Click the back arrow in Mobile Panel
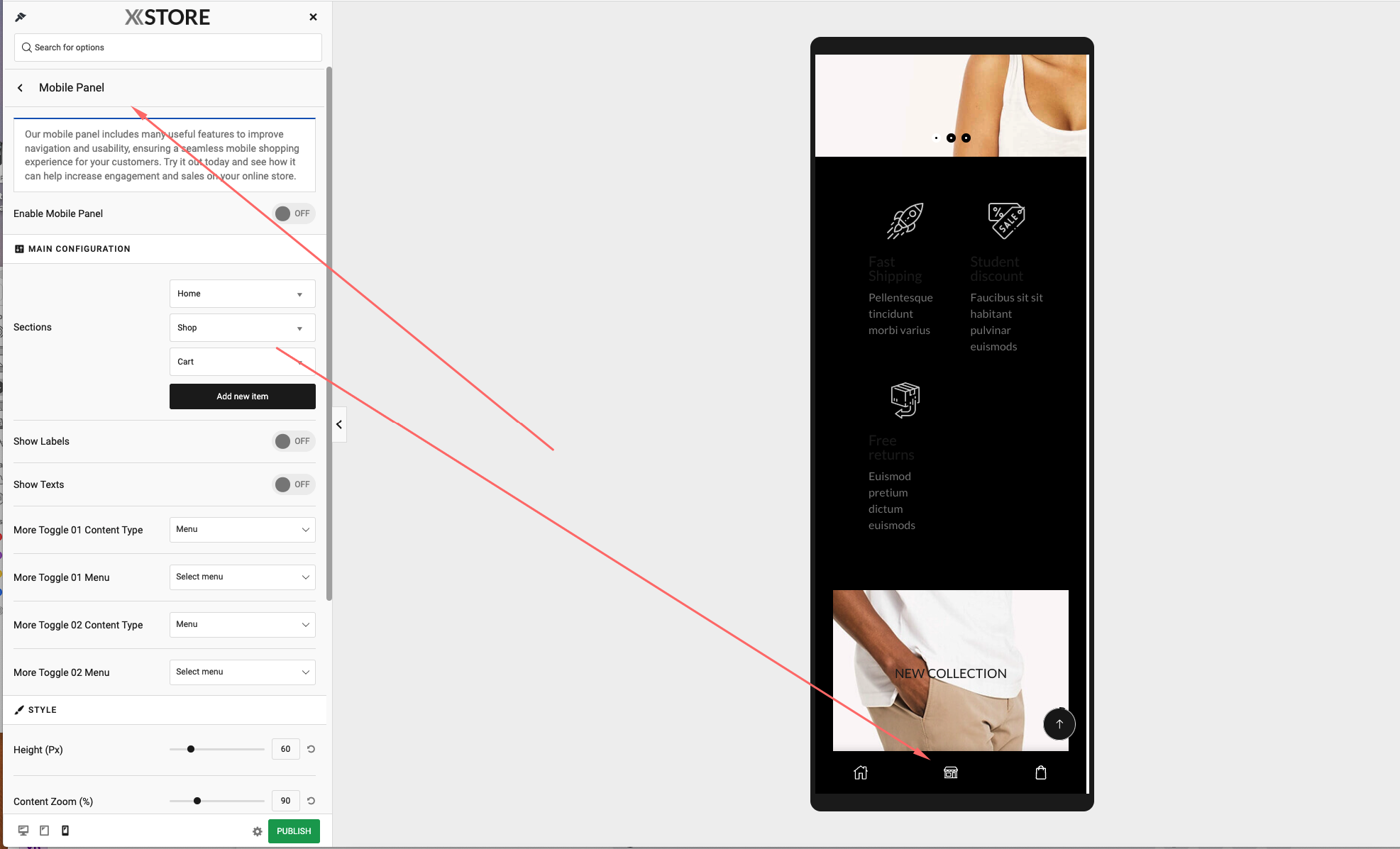 (x=20, y=88)
